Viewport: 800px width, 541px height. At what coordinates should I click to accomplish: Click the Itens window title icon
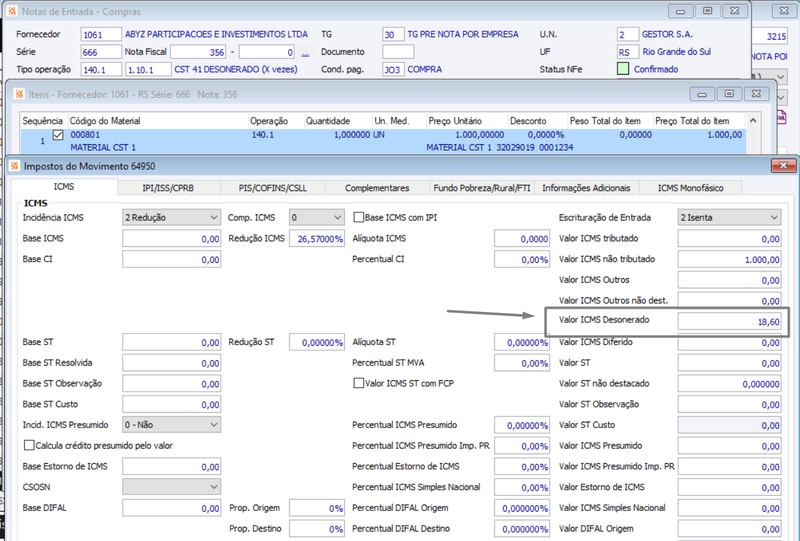[19, 94]
